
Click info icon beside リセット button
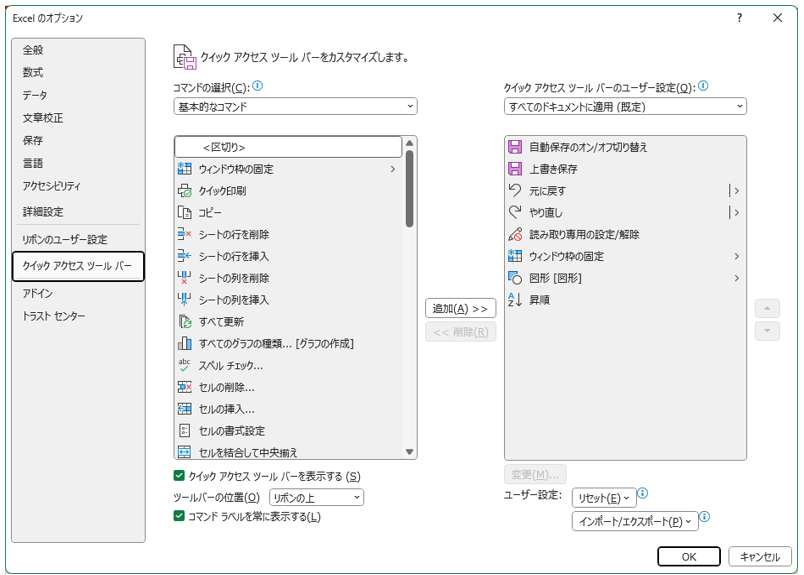[642, 493]
